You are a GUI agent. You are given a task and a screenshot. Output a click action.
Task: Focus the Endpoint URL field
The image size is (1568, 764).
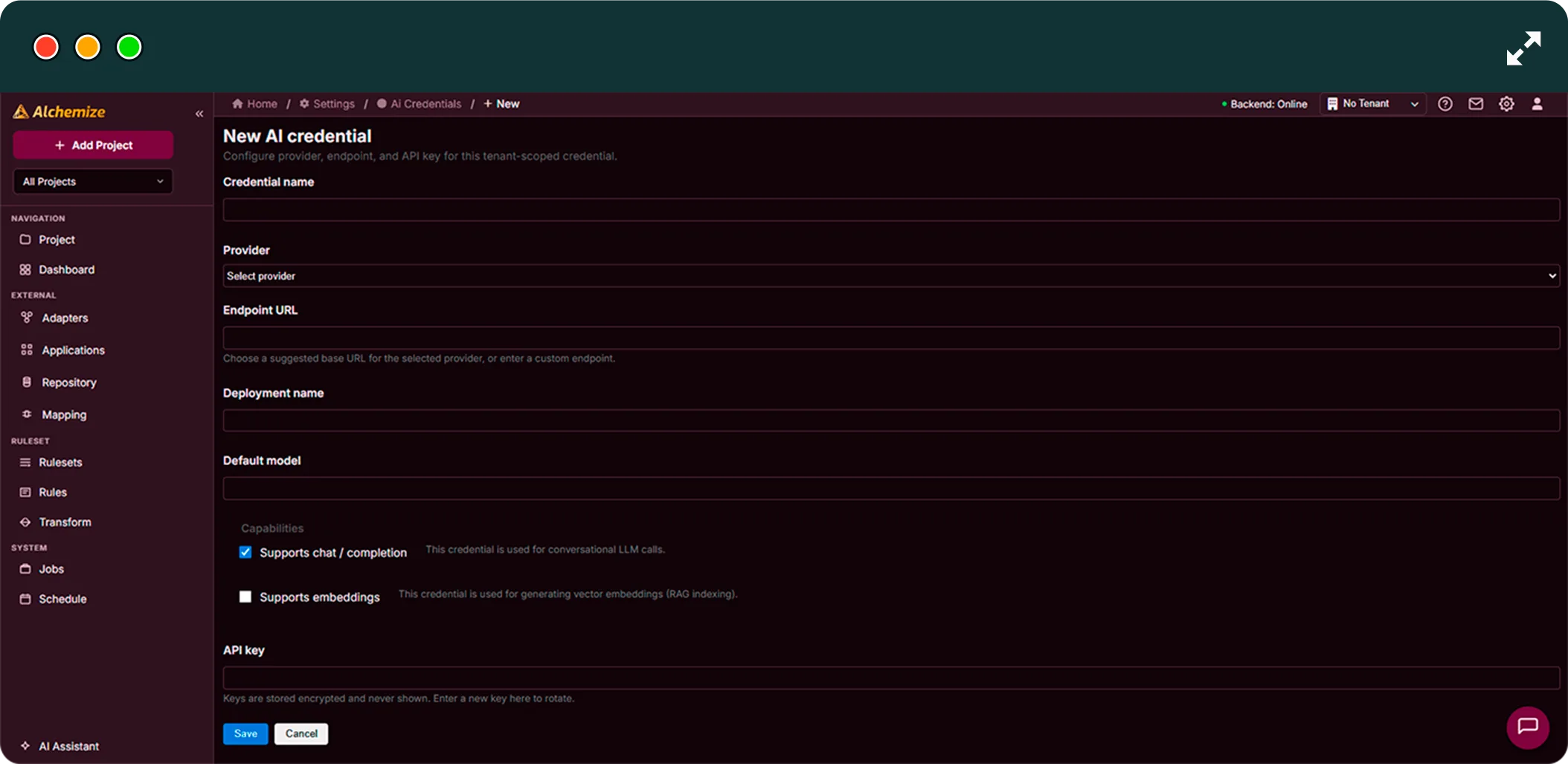point(891,338)
